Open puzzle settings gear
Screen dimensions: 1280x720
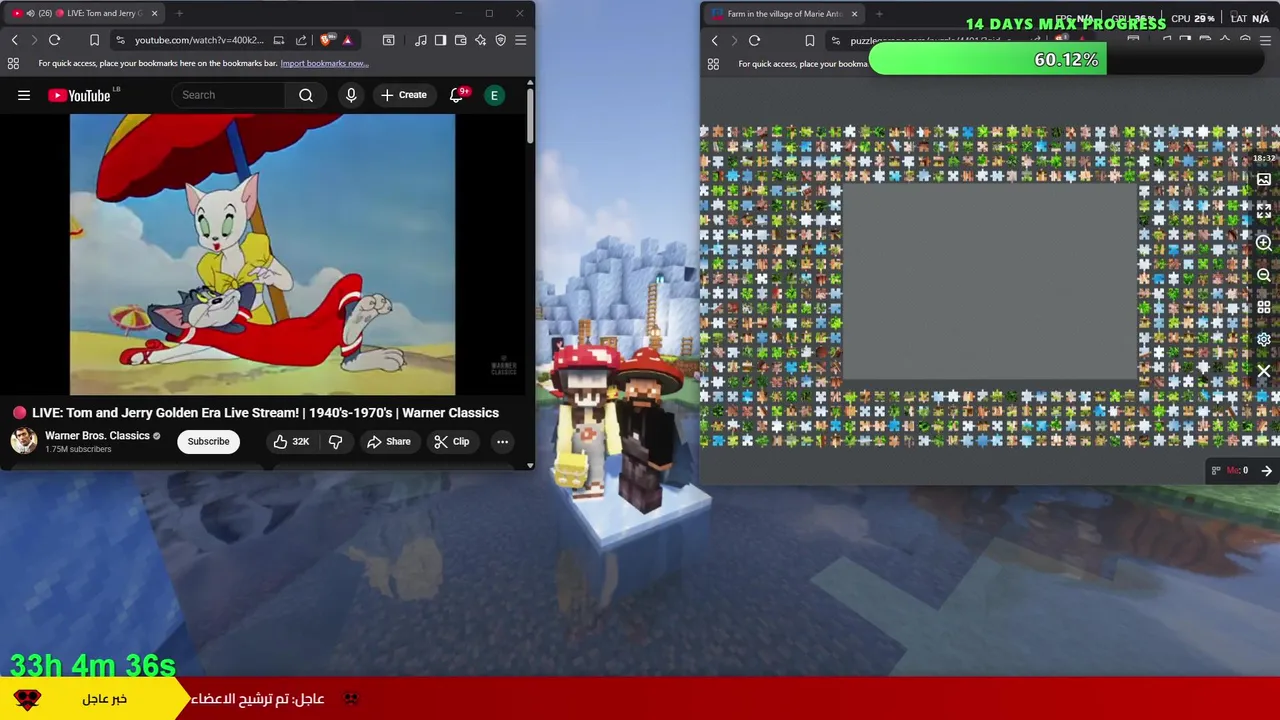pyautogui.click(x=1264, y=339)
